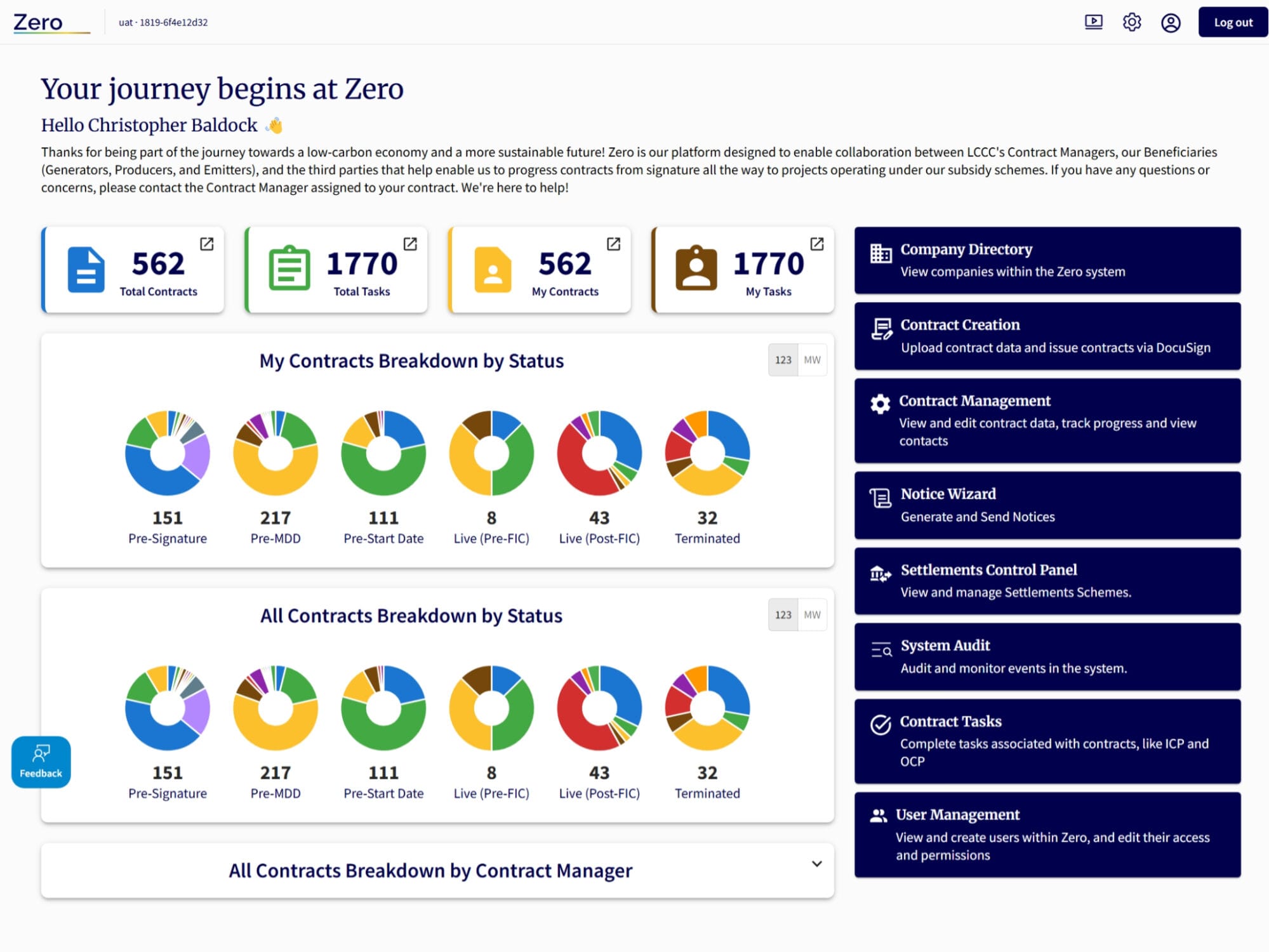Expand the Breakdown by Contract Manager panel title
This screenshot has height=952, width=1269.
(x=430, y=871)
